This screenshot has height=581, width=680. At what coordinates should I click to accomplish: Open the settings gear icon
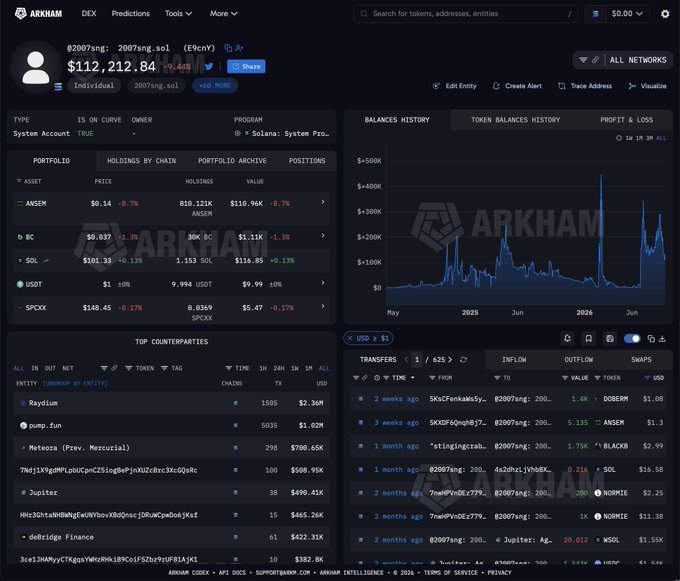665,14
